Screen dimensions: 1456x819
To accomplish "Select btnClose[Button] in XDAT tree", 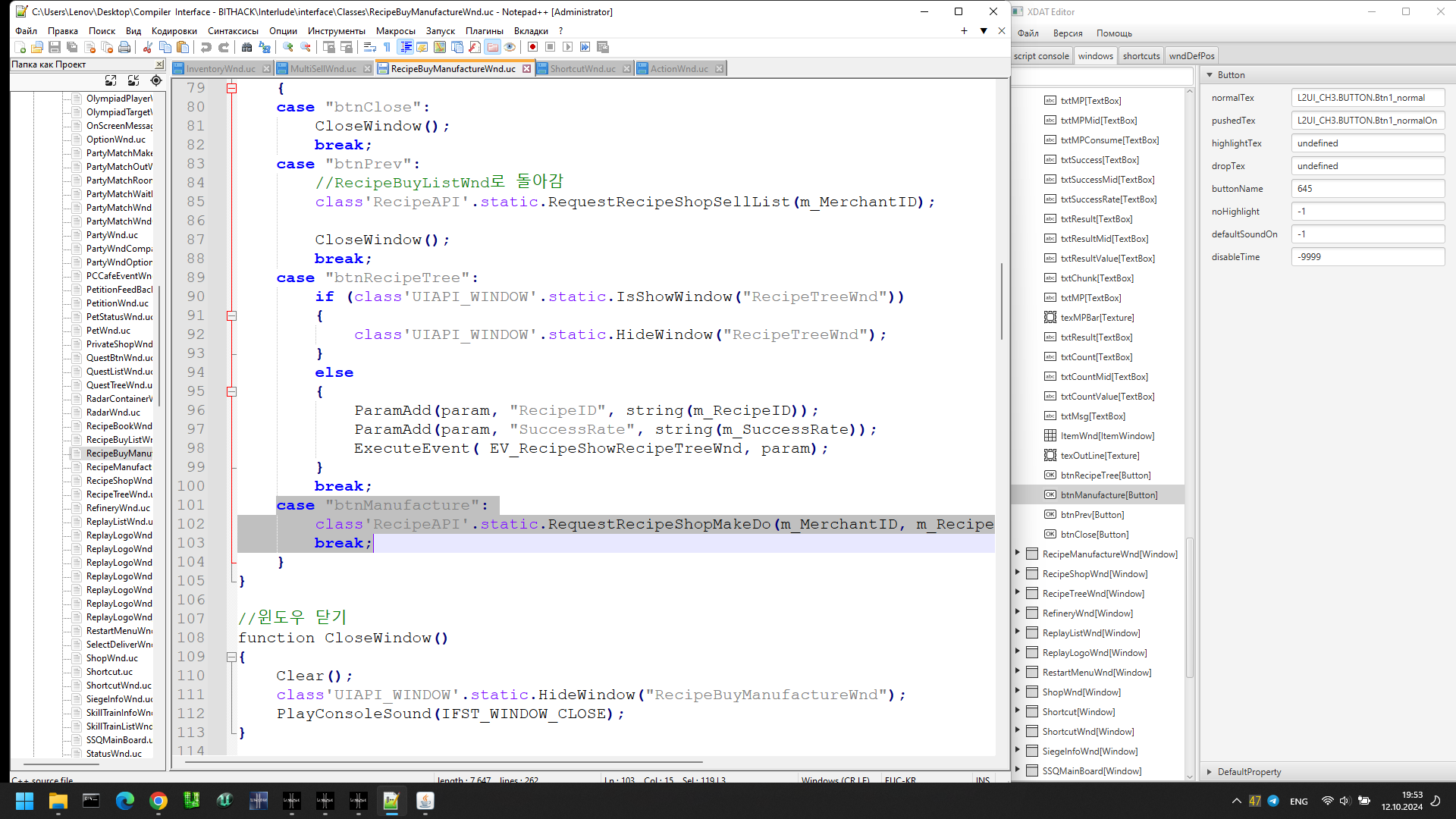I will 1094,535.
